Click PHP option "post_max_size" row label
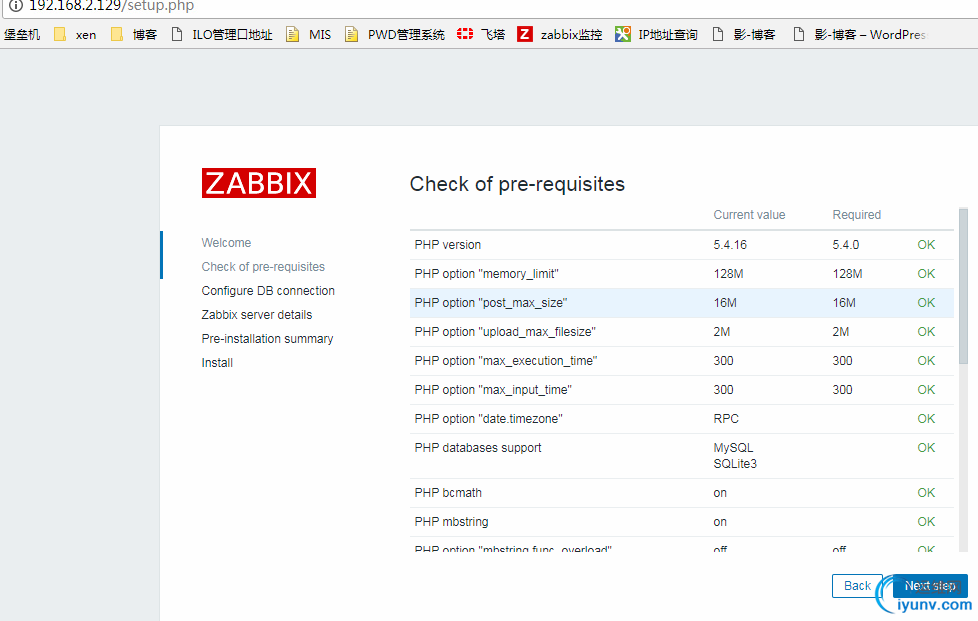978x621 pixels. (x=491, y=302)
